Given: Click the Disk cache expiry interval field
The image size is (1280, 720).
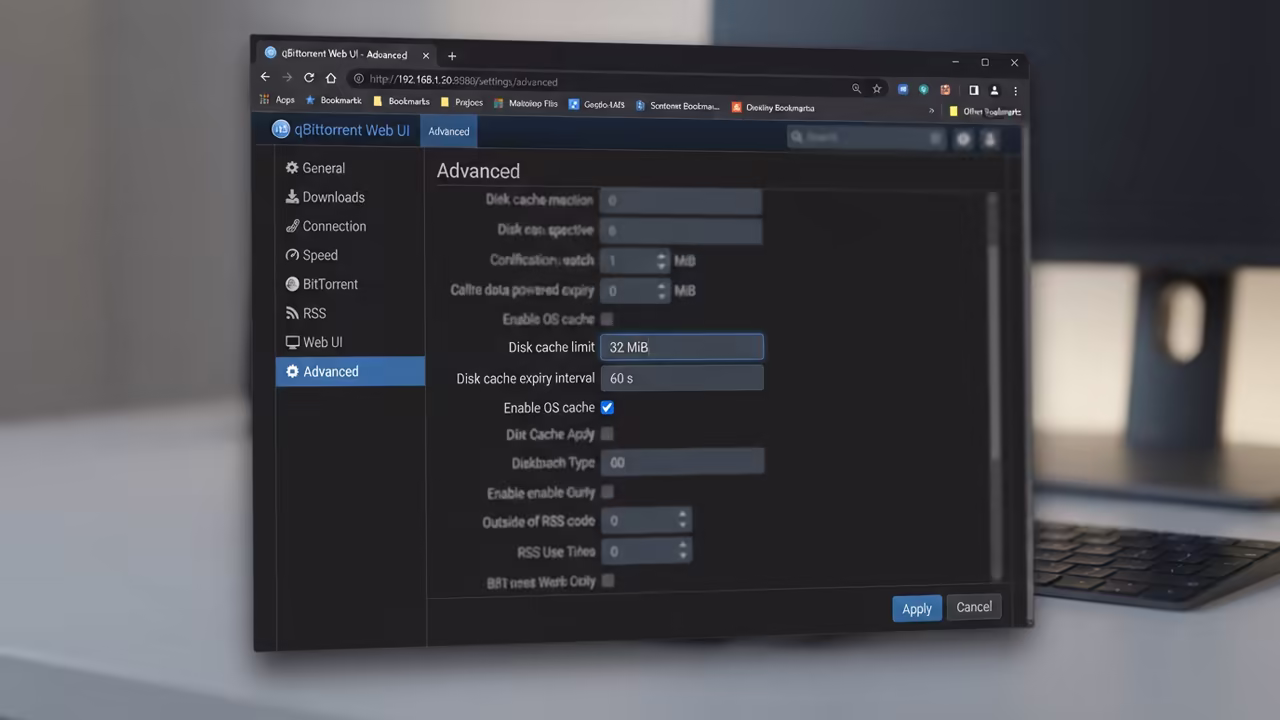Looking at the screenshot, I should click(682, 378).
